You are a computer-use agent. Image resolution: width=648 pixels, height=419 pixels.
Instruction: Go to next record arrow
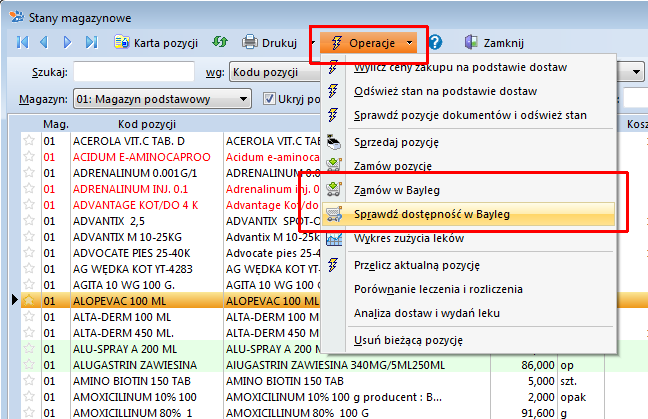click(67, 42)
